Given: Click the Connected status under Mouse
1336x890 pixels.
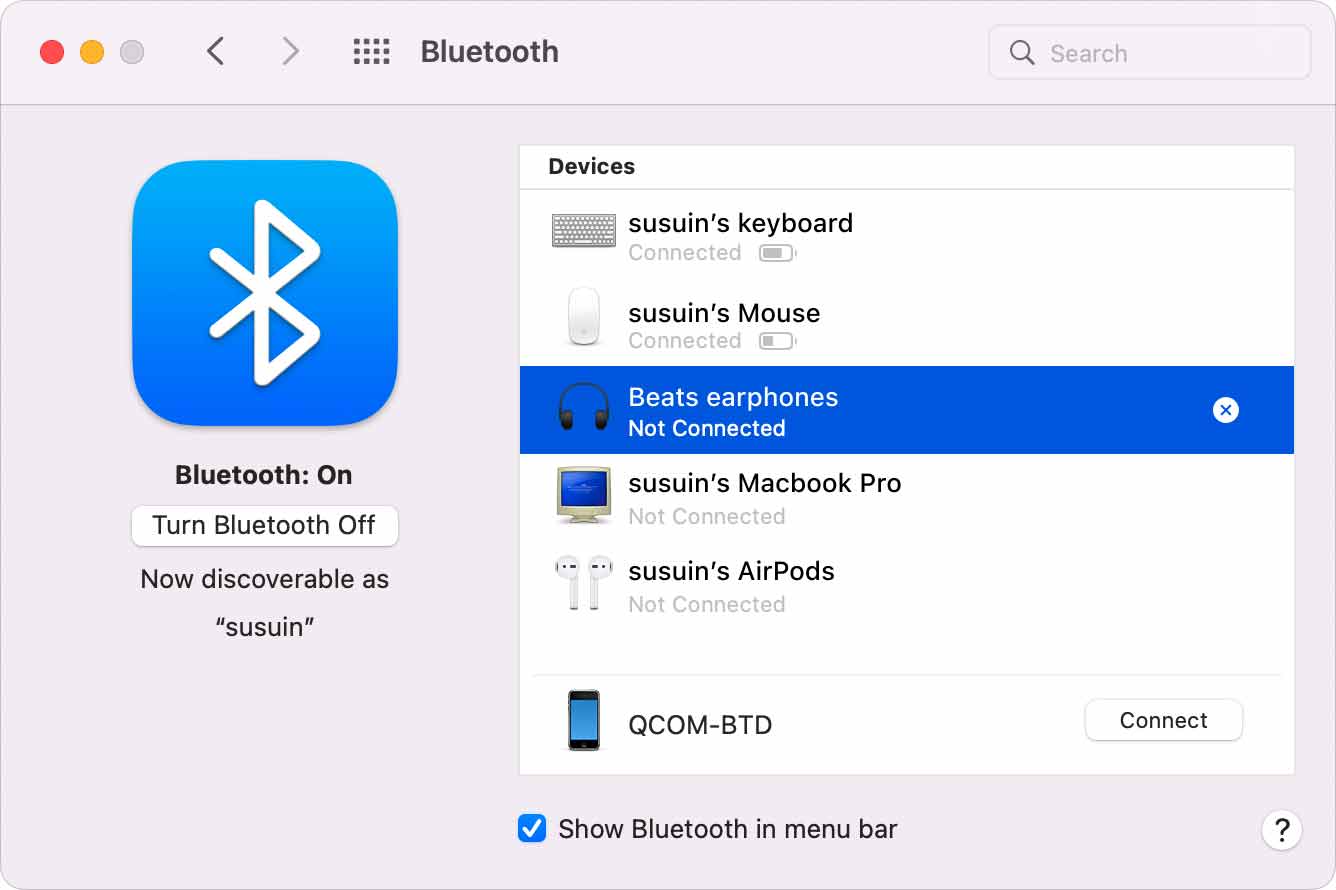Looking at the screenshot, I should (685, 341).
